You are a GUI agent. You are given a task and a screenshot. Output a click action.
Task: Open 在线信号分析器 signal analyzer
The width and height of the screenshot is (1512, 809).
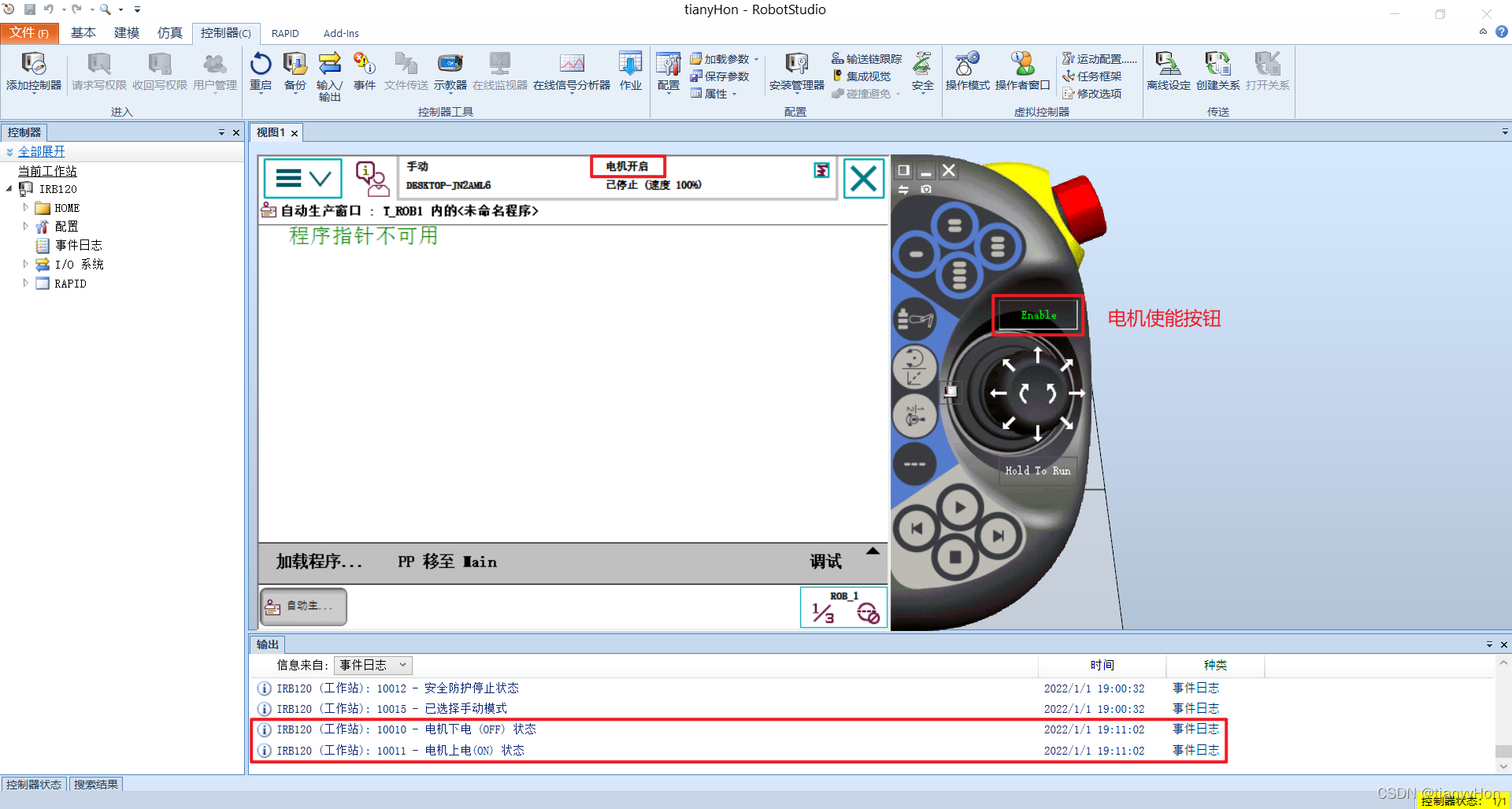(x=571, y=71)
